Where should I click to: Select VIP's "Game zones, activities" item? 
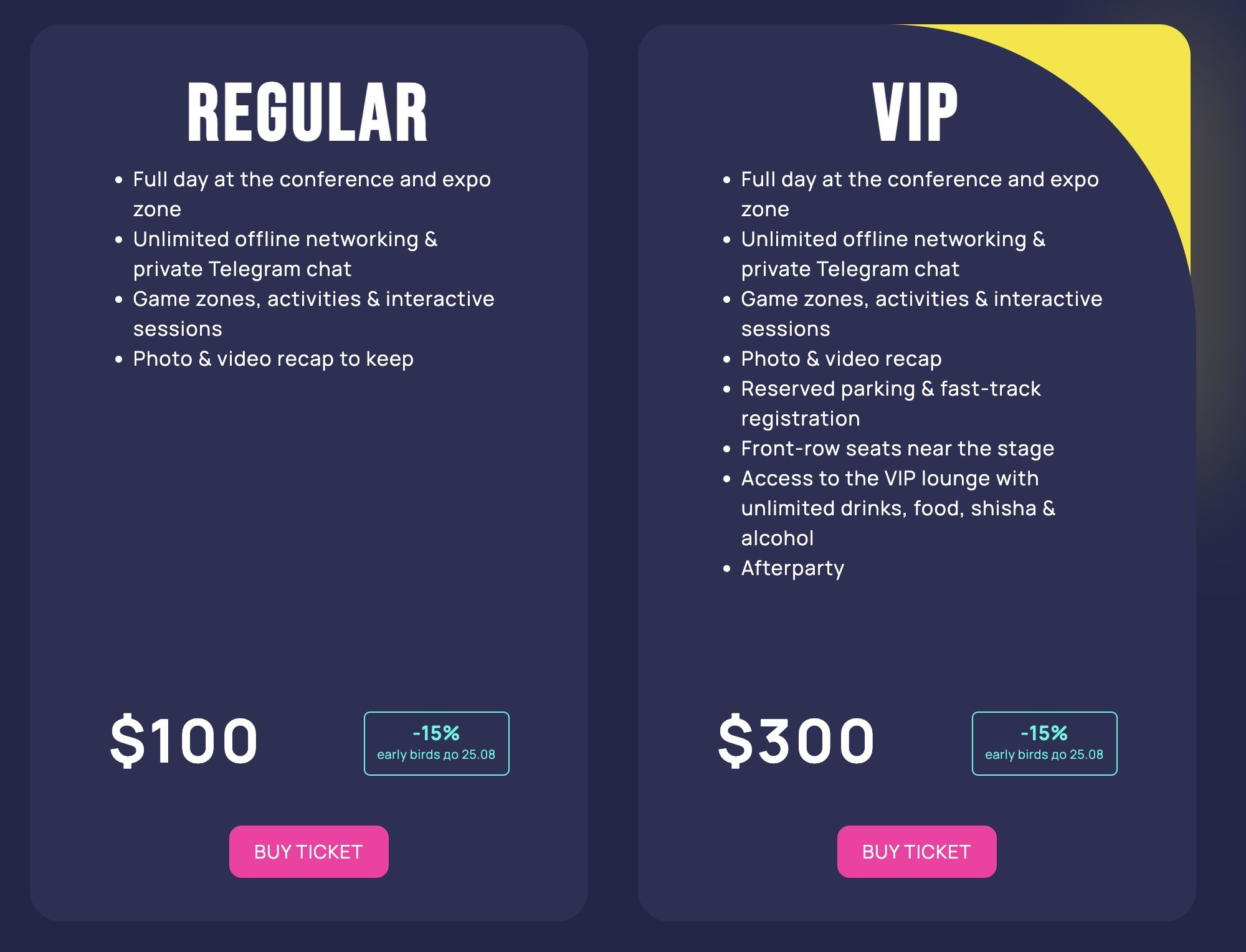921,313
